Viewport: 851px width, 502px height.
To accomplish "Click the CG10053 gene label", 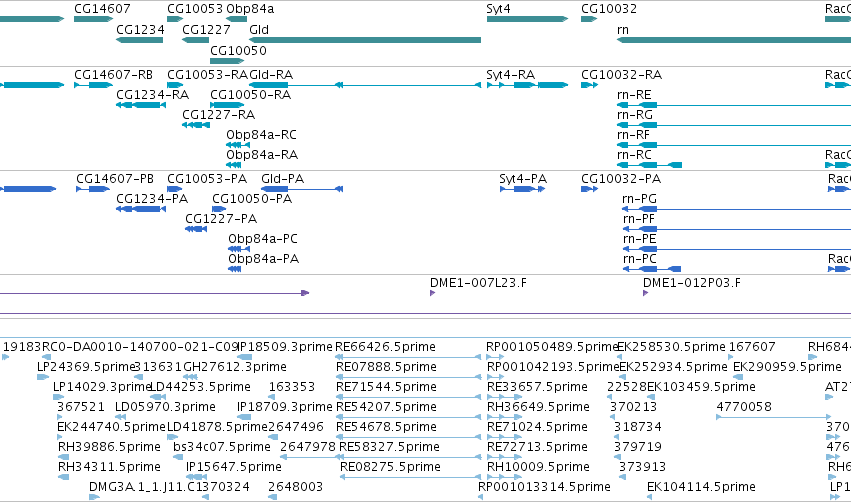I will tap(195, 9).
